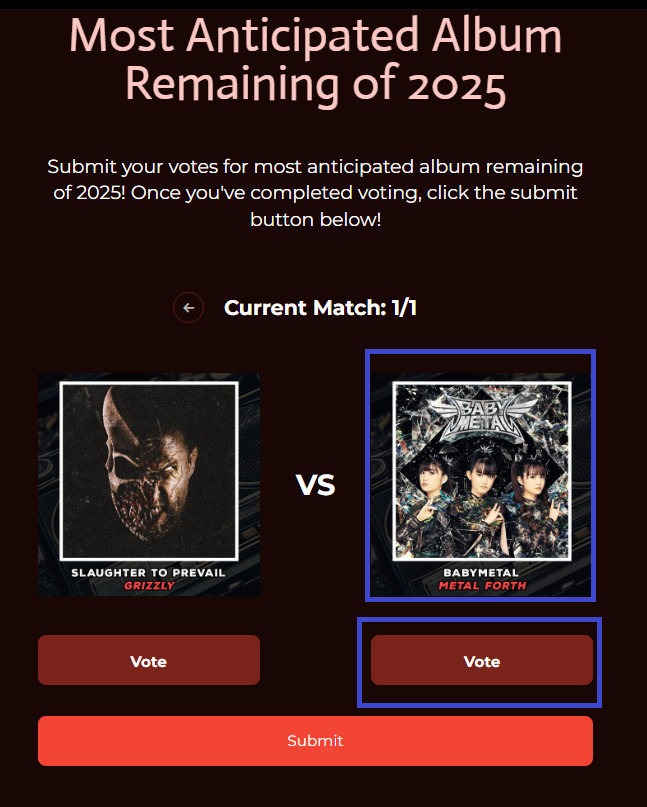Click the Most Anticipated Album heading
This screenshot has width=647, height=807.
316,60
